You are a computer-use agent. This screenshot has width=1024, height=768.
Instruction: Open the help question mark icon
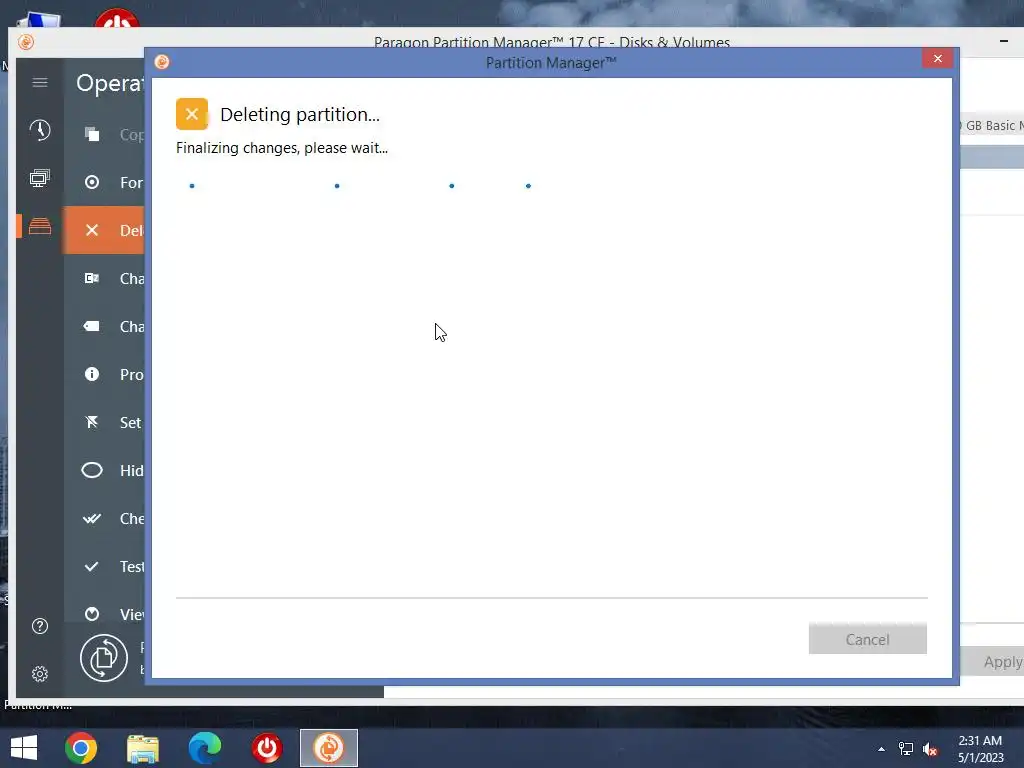click(40, 626)
